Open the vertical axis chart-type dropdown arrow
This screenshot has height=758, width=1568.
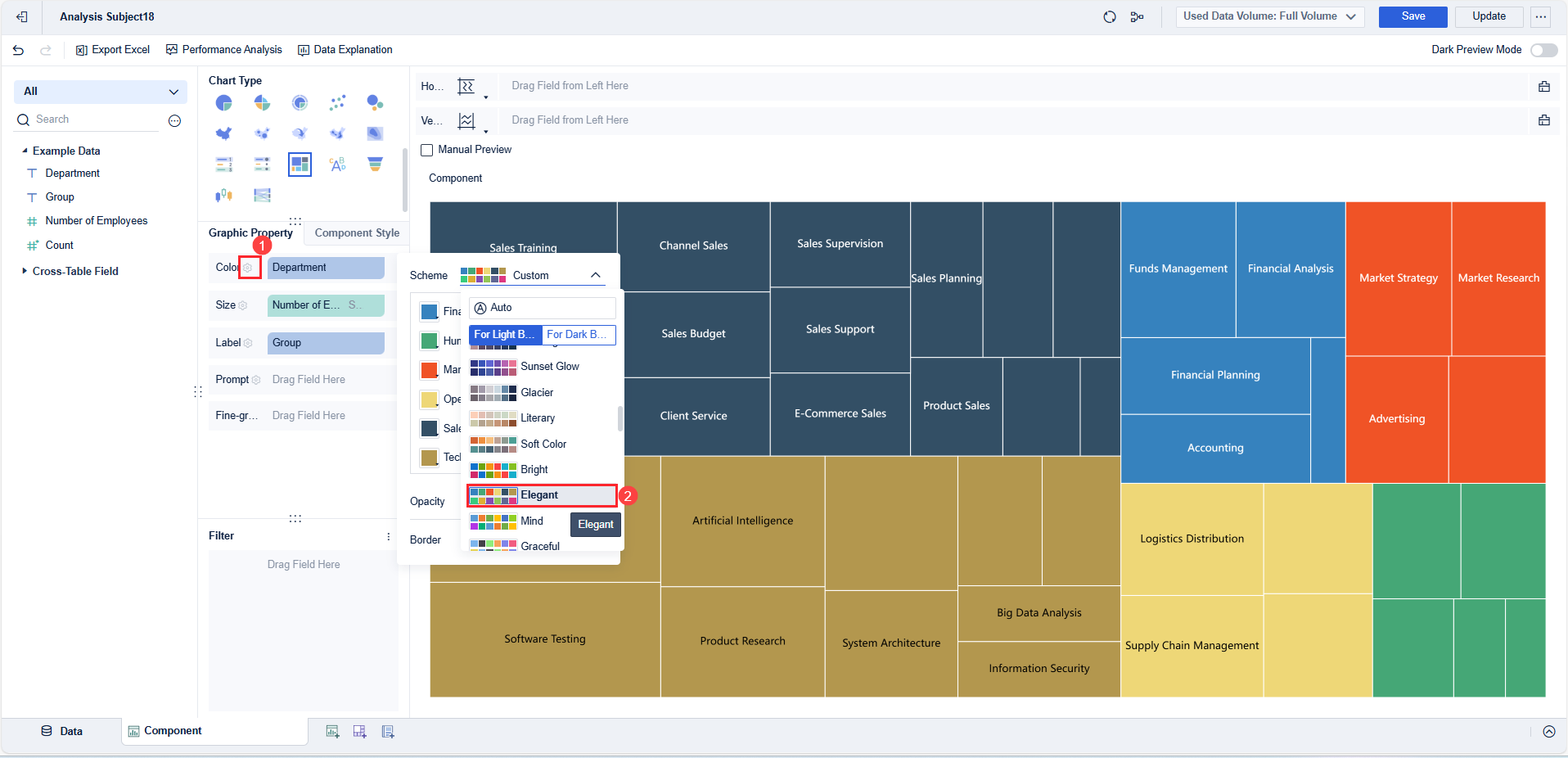[x=485, y=131]
